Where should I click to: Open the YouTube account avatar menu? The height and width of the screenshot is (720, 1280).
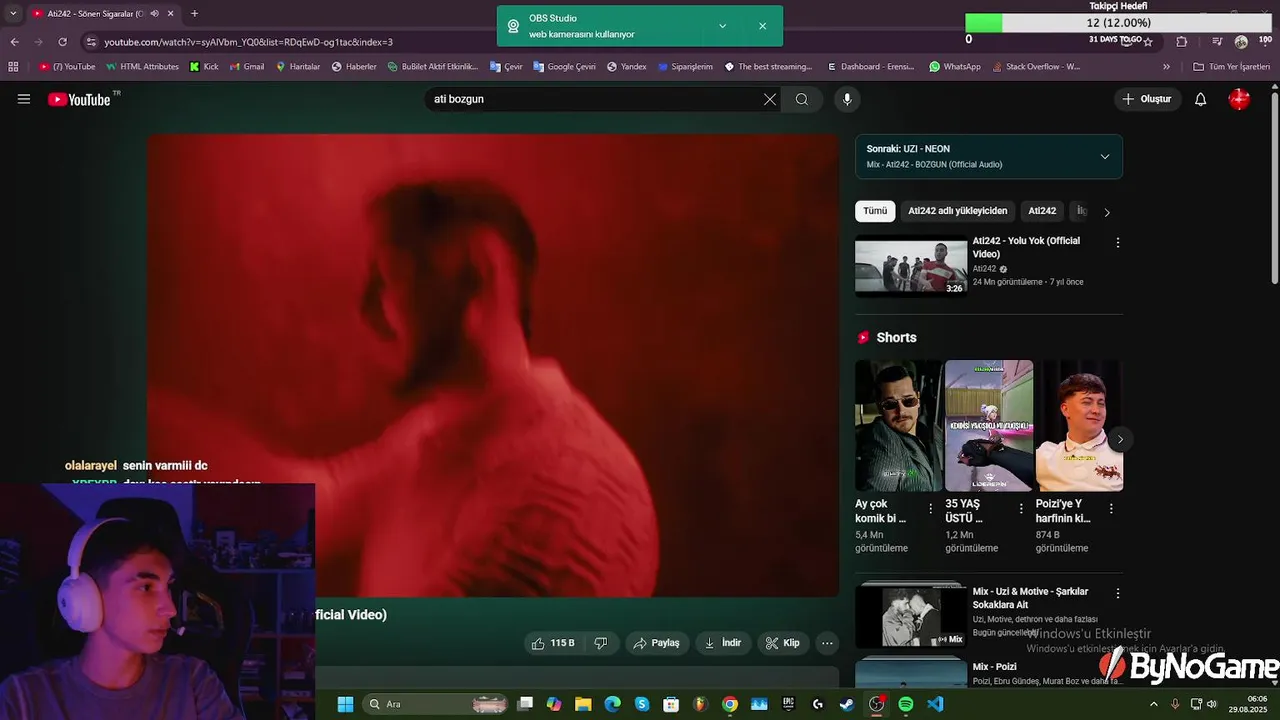click(1239, 99)
